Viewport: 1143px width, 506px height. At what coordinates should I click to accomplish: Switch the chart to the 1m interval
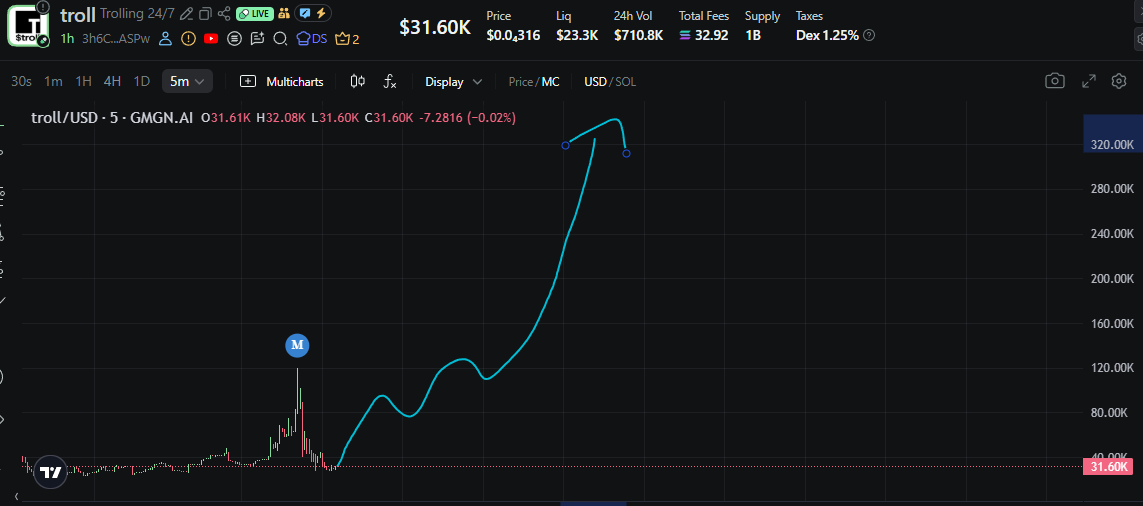(53, 82)
